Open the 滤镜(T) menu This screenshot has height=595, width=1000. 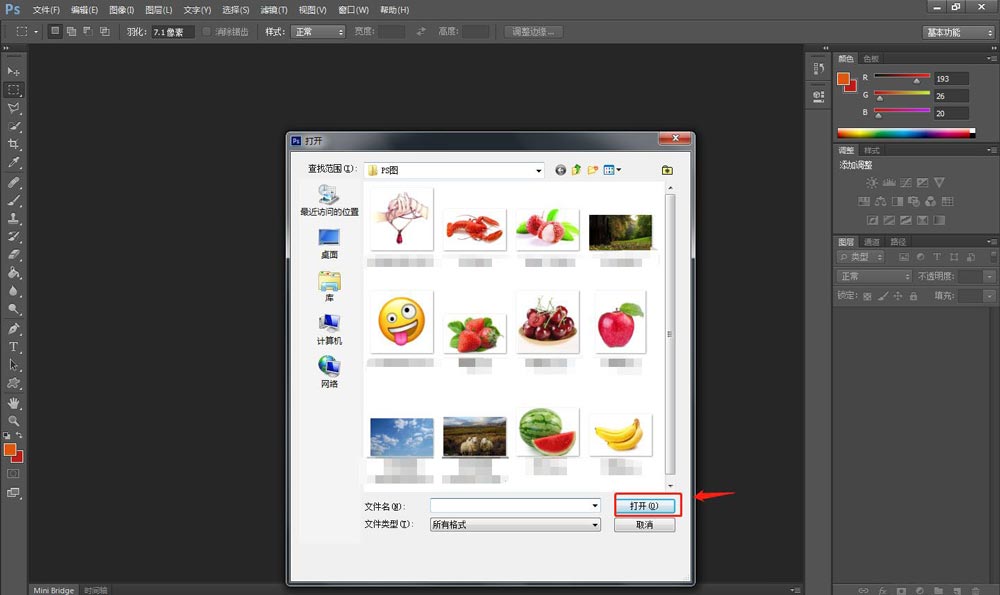pos(274,10)
